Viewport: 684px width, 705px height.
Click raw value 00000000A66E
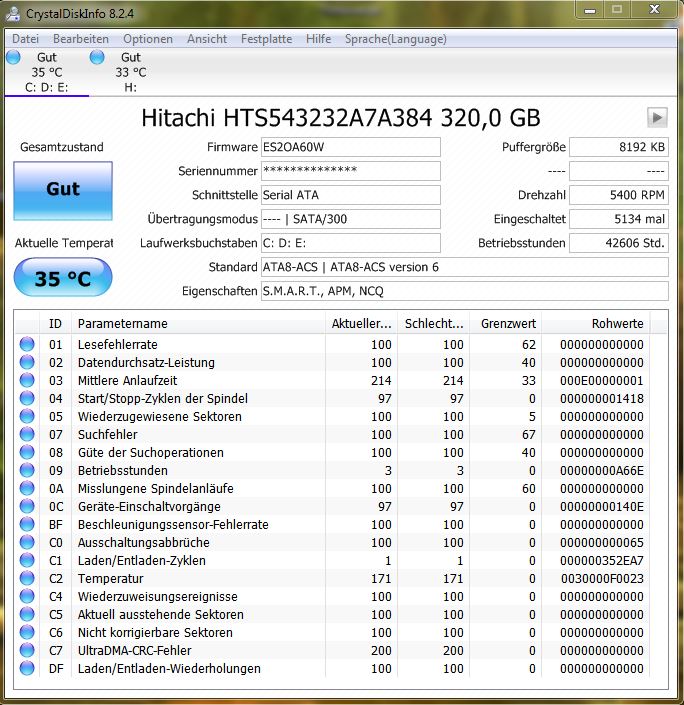point(602,471)
